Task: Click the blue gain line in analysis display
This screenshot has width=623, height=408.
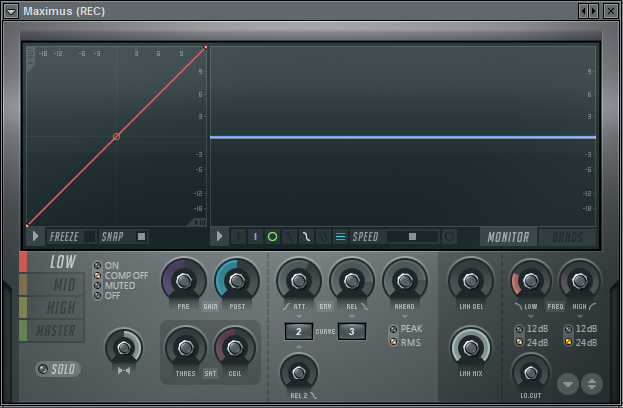Action: [x=403, y=137]
